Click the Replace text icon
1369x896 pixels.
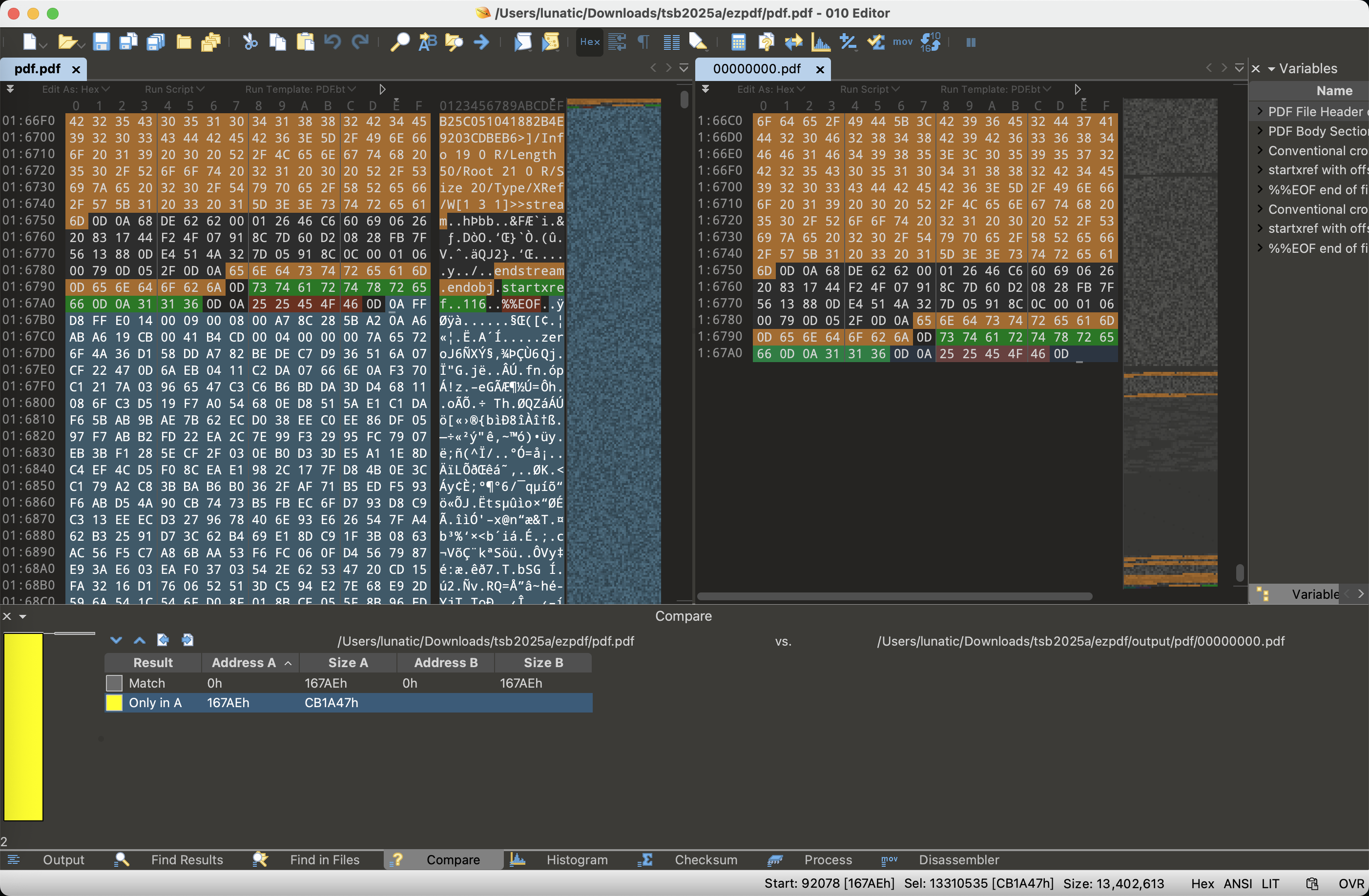click(427, 42)
